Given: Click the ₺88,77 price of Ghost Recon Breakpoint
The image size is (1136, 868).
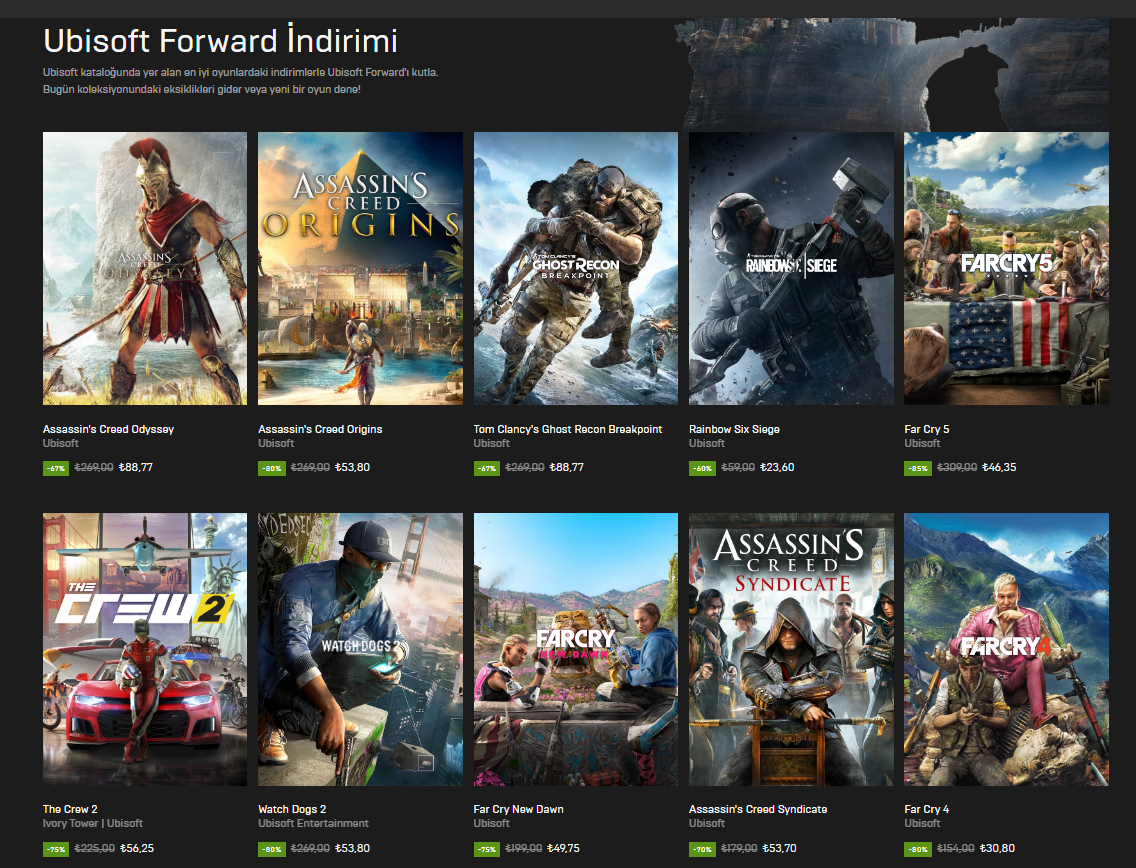Looking at the screenshot, I should click(x=567, y=467).
